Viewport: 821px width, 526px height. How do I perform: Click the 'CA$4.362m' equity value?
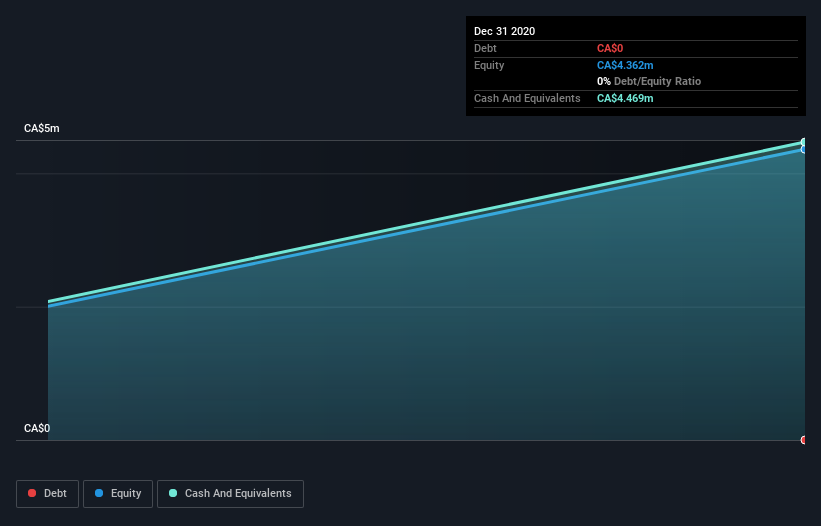click(x=625, y=65)
